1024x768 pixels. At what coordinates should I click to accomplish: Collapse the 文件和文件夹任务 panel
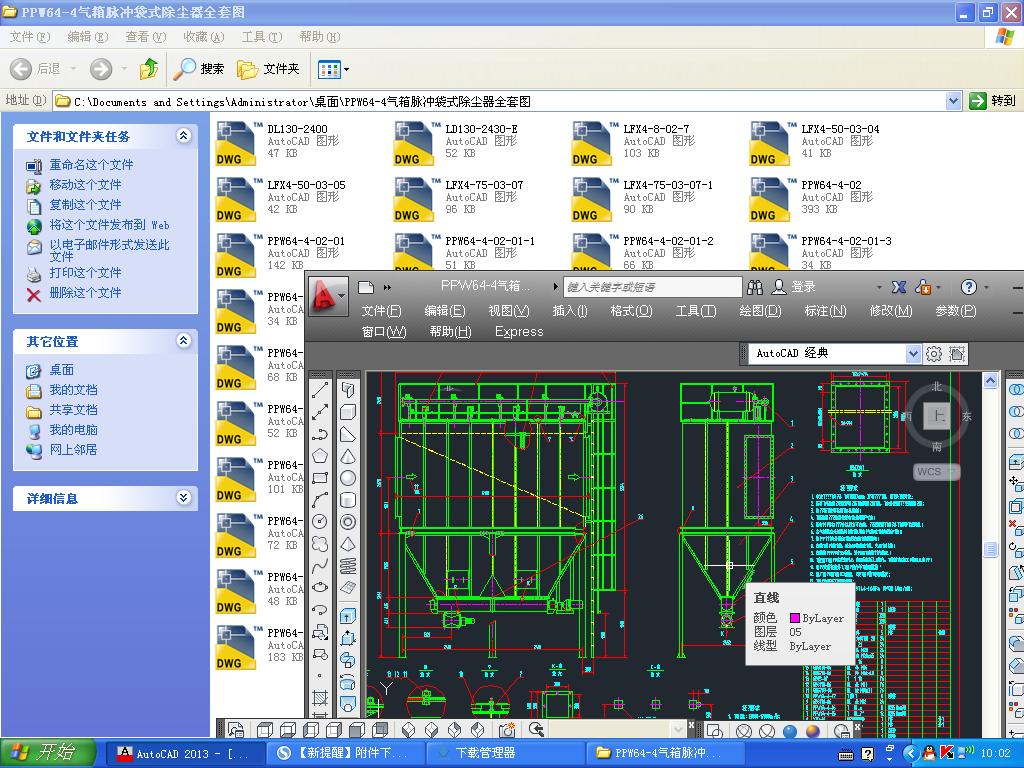coord(183,136)
